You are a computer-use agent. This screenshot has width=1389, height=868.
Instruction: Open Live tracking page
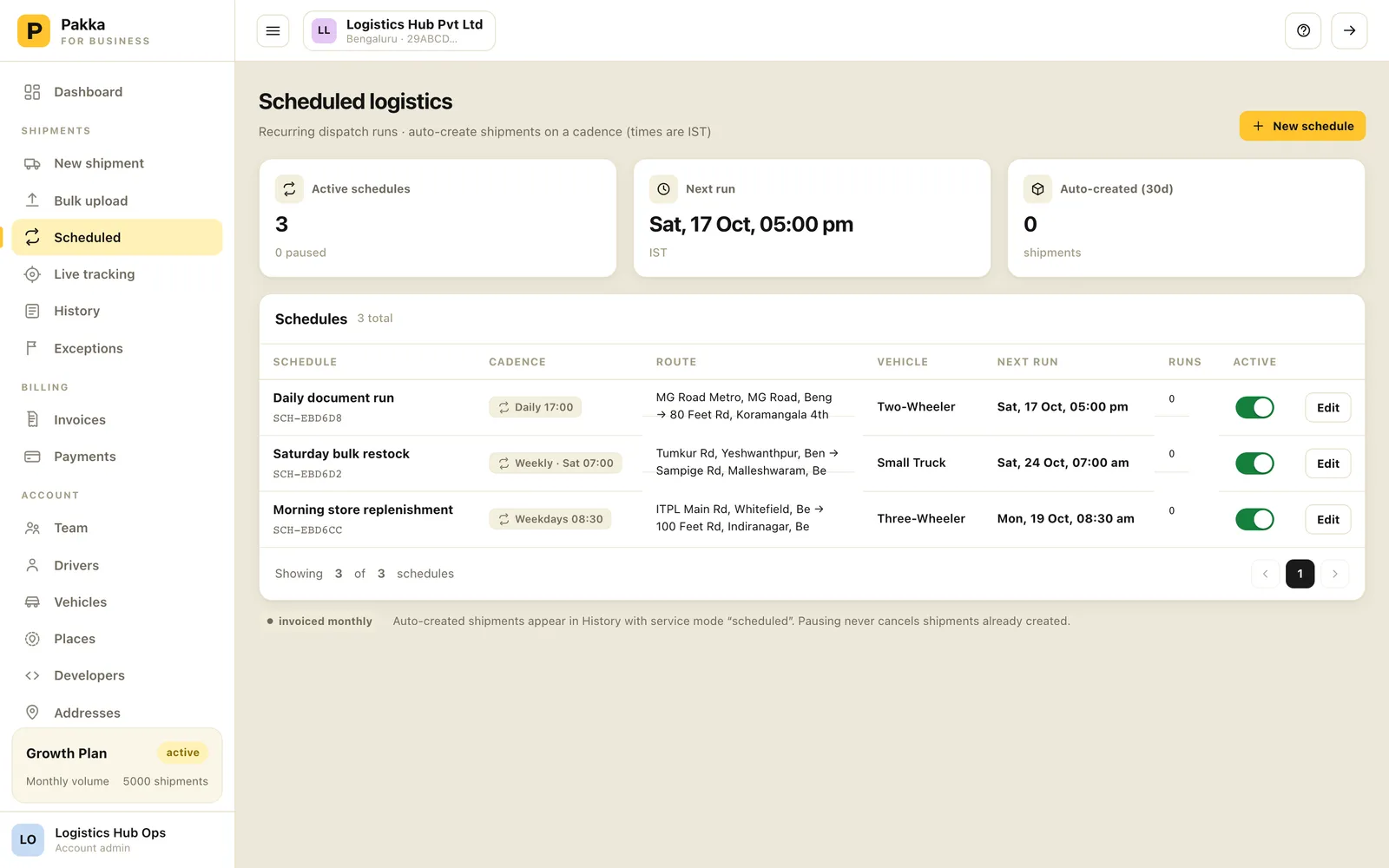click(117, 274)
